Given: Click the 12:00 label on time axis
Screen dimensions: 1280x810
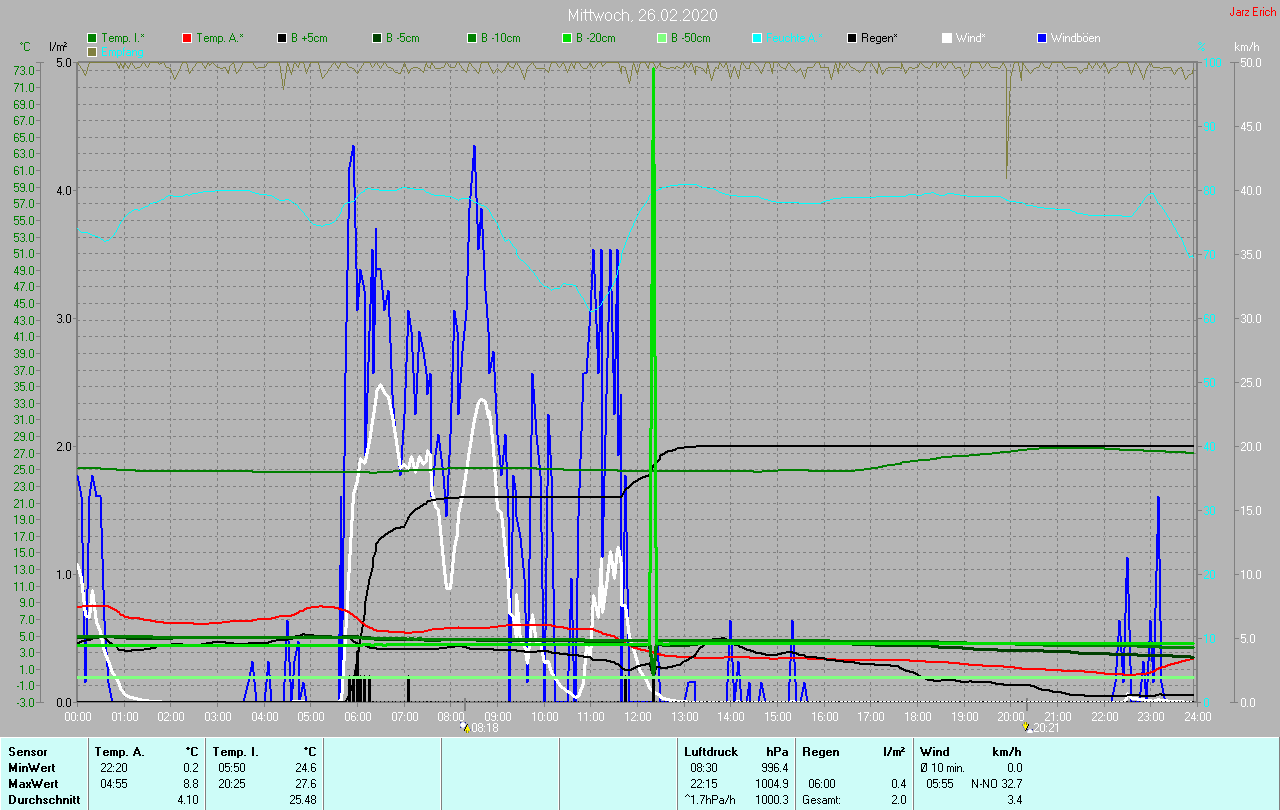Looking at the screenshot, I should [x=637, y=716].
